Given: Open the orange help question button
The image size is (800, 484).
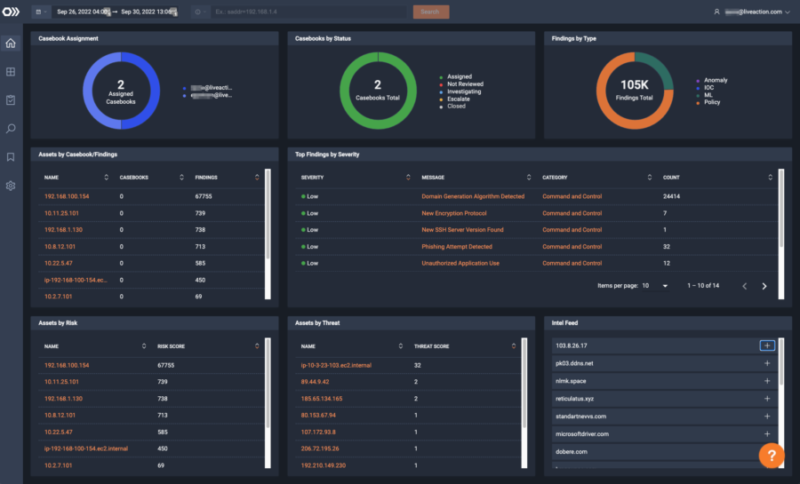Looking at the screenshot, I should point(771,455).
